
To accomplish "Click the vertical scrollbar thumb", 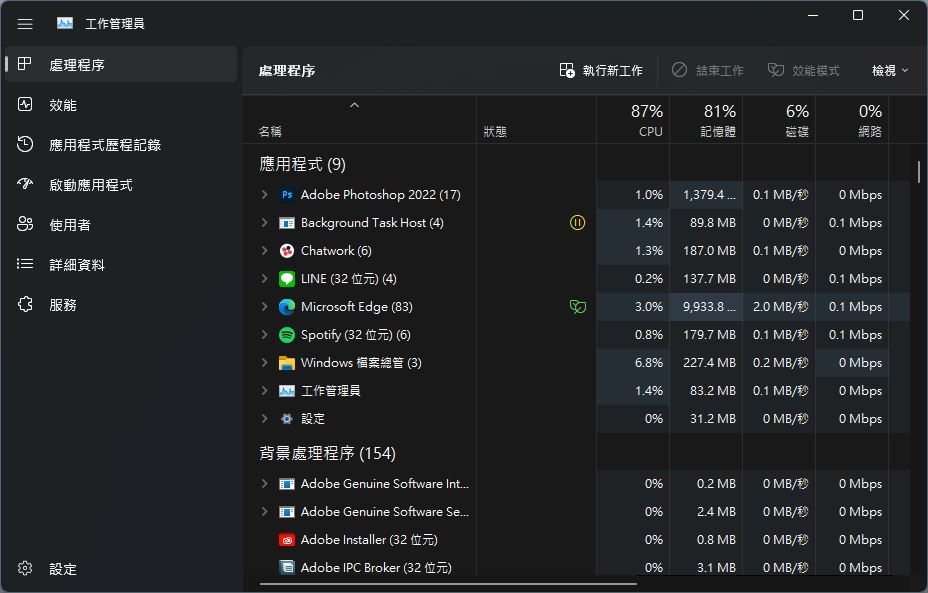I will coord(919,172).
